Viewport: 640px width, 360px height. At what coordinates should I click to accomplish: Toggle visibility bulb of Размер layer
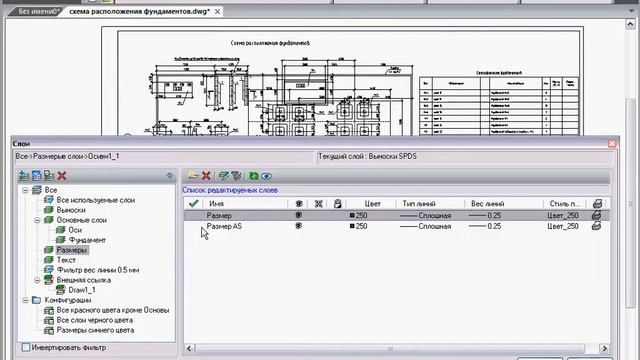(299, 215)
